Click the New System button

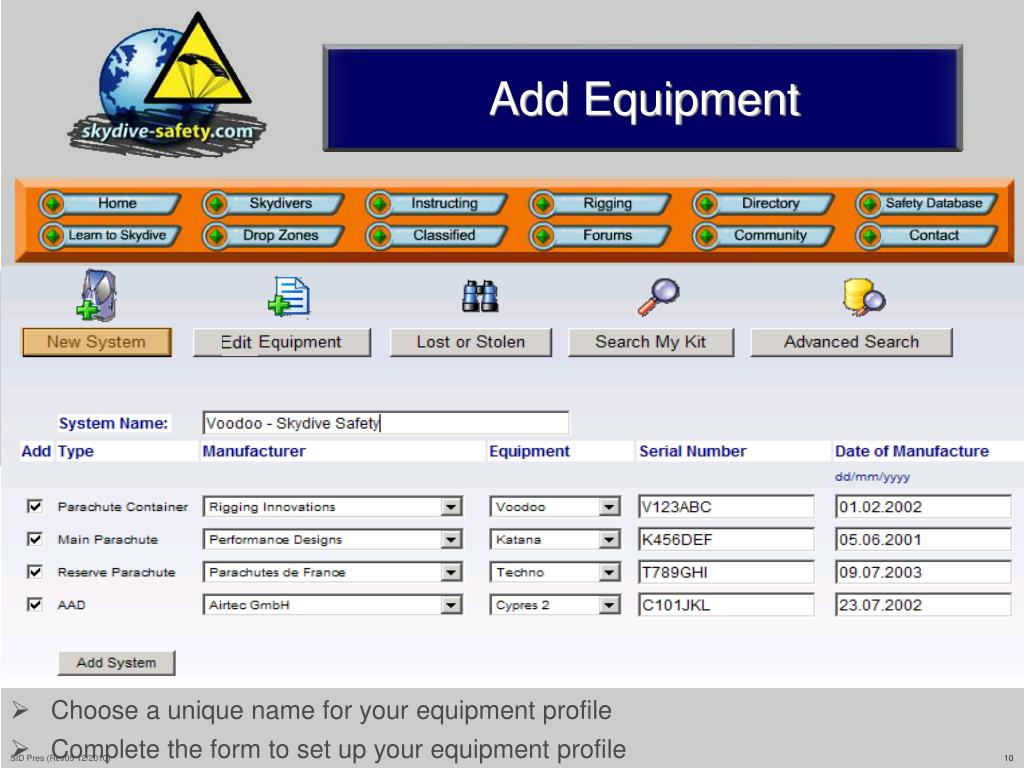[97, 342]
